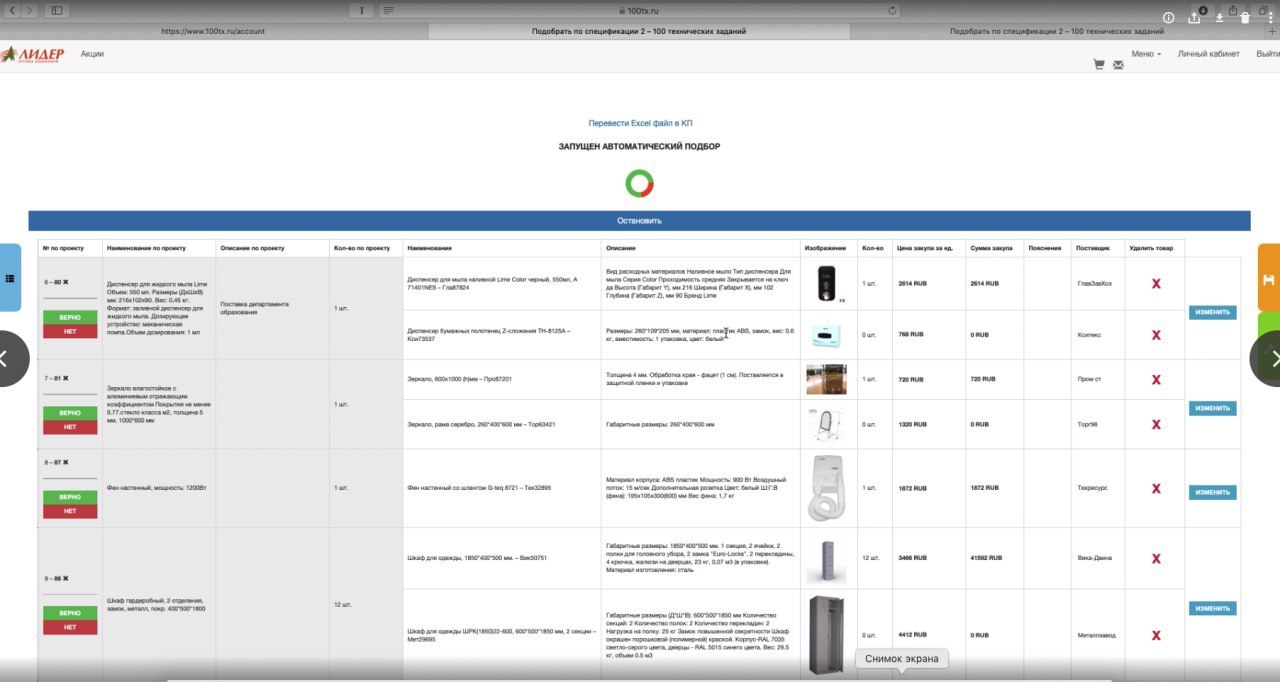Expand the Меню dropdown
This screenshot has height=682, width=1280.
pos(1146,54)
